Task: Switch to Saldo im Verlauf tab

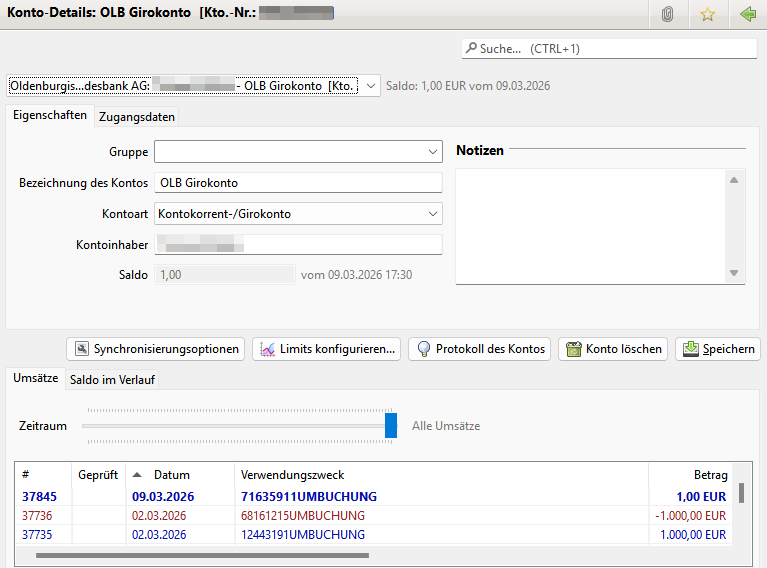Action: (x=113, y=380)
